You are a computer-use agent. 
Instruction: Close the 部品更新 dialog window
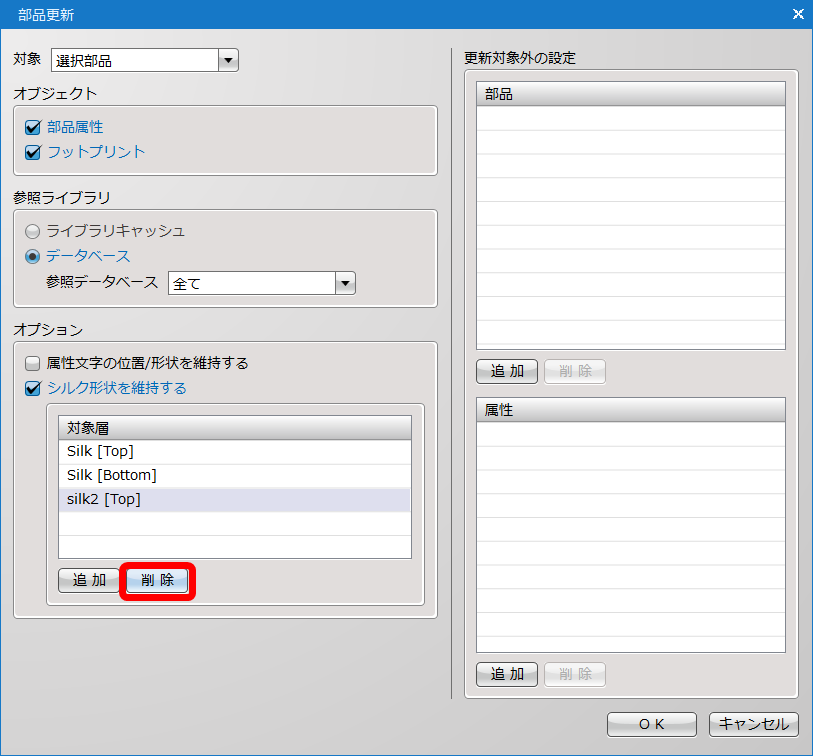[x=797, y=14]
